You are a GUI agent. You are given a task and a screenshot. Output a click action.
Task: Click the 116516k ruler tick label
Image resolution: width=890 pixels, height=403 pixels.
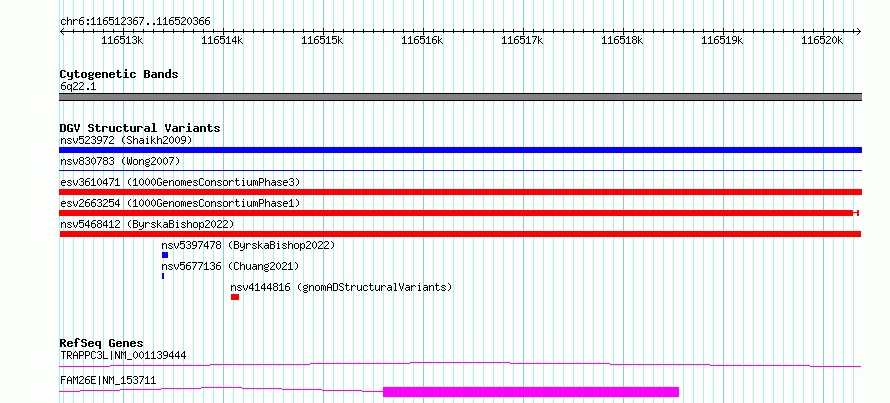click(422, 40)
